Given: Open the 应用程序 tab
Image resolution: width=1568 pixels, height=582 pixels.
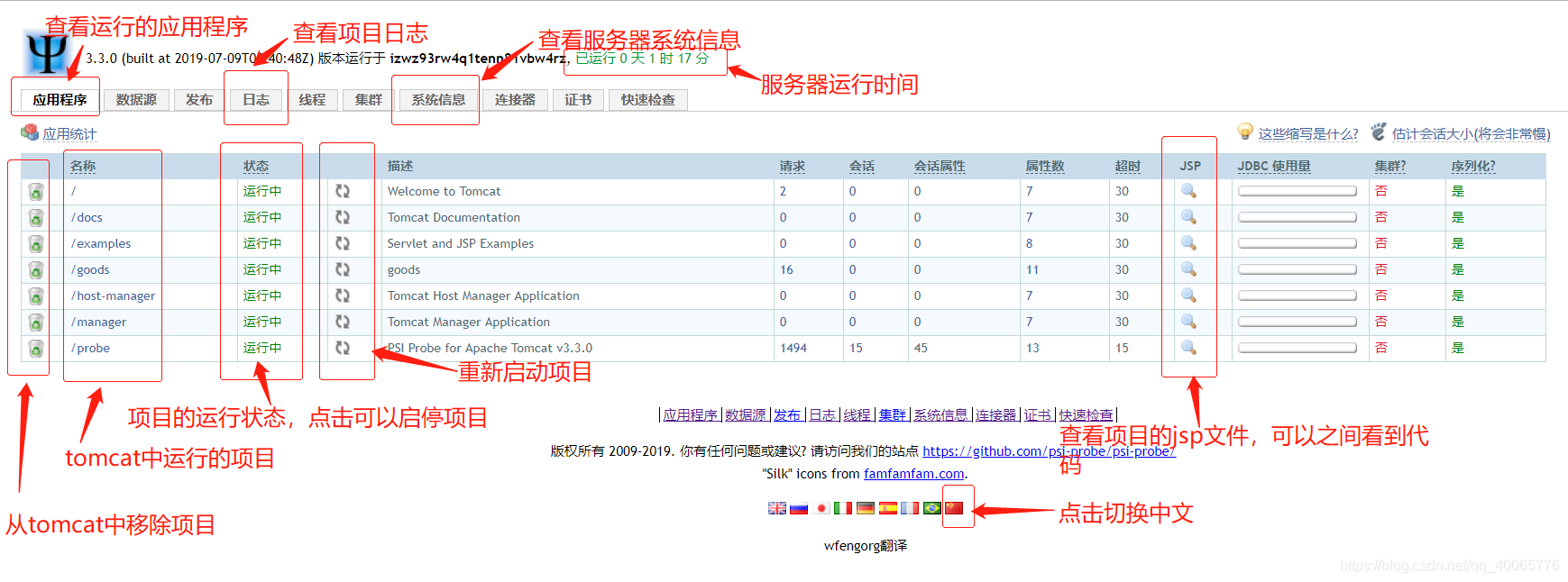Looking at the screenshot, I should (x=60, y=99).
